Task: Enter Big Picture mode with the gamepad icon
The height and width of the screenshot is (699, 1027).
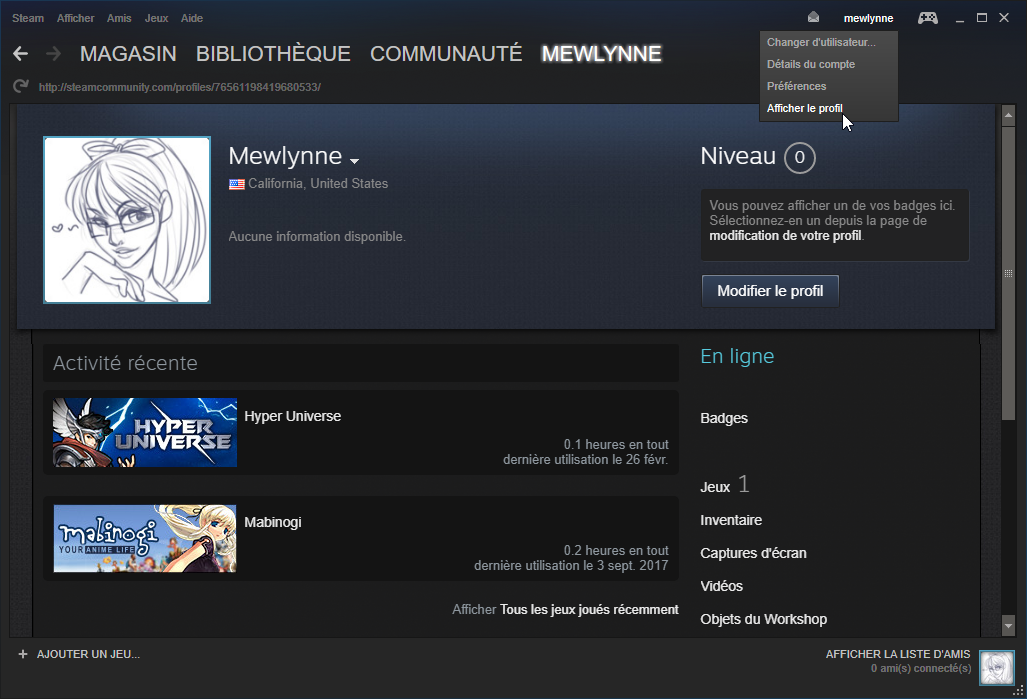Action: 927,17
